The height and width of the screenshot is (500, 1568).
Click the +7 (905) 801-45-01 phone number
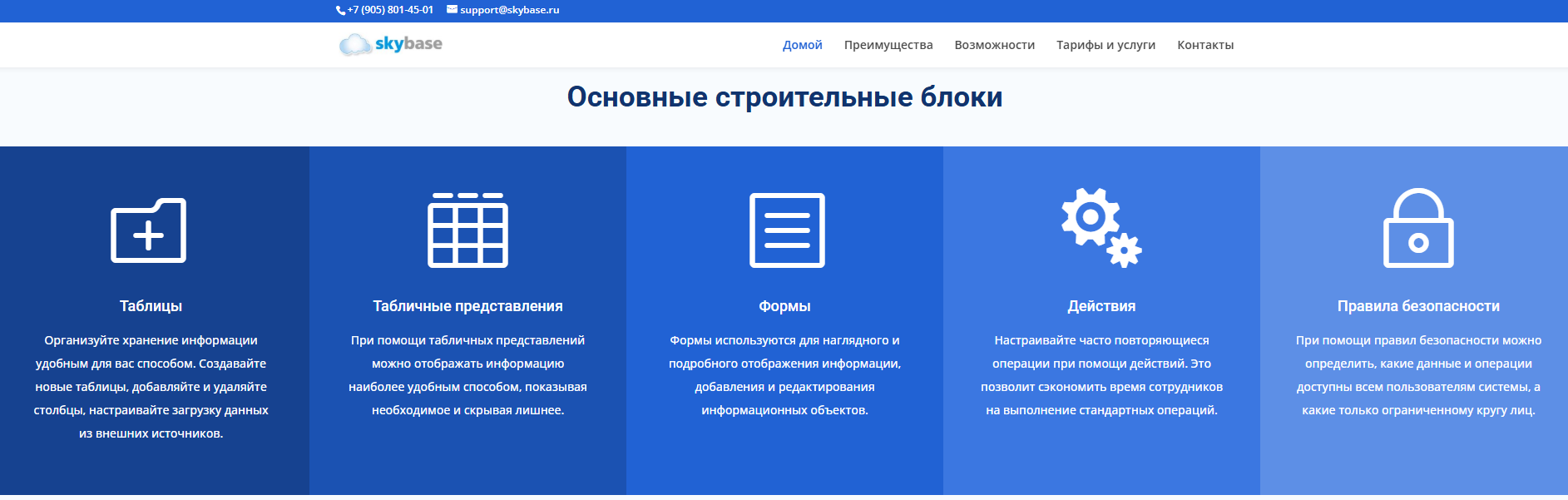click(390, 10)
